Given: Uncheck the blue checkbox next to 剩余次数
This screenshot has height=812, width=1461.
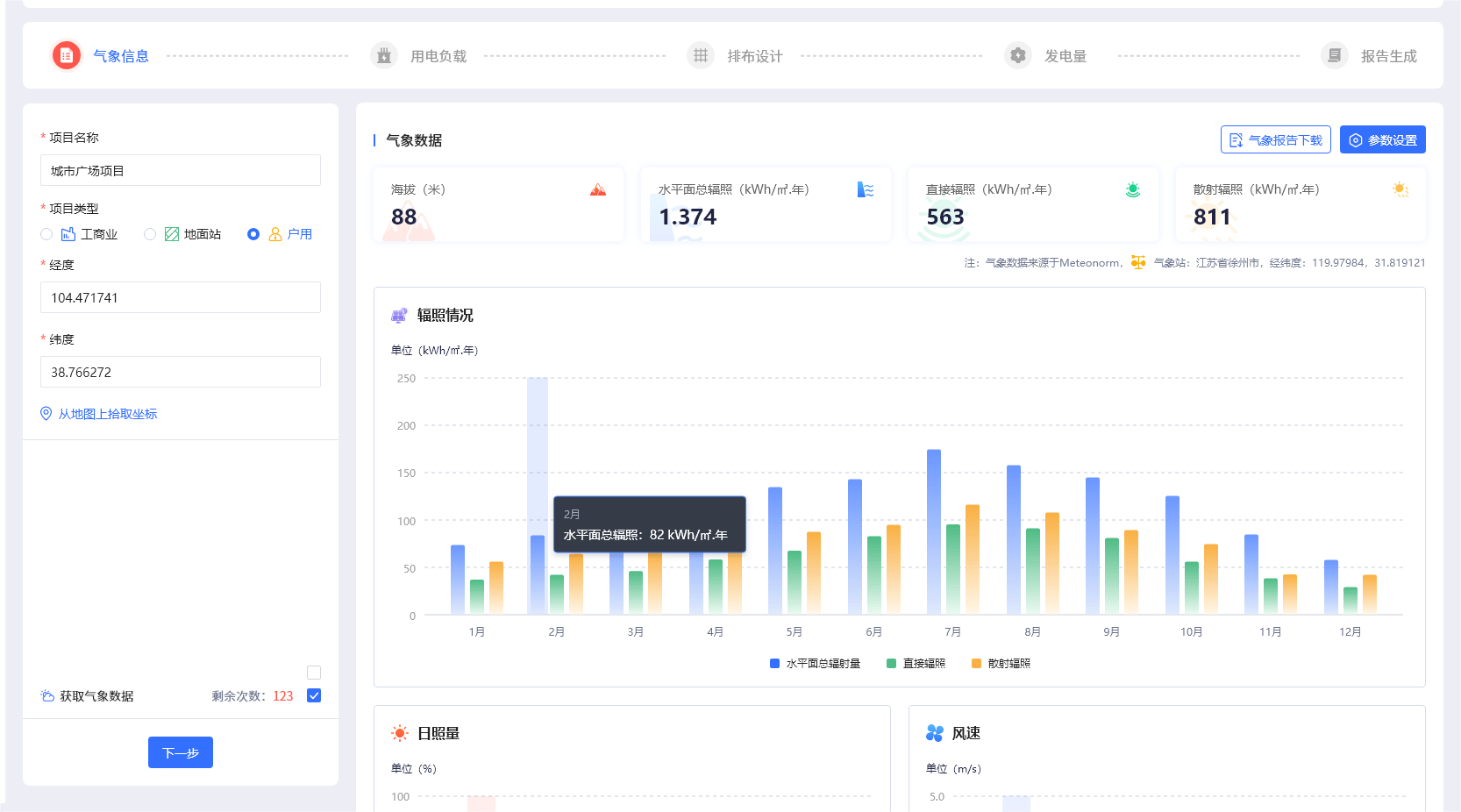Looking at the screenshot, I should tap(314, 695).
